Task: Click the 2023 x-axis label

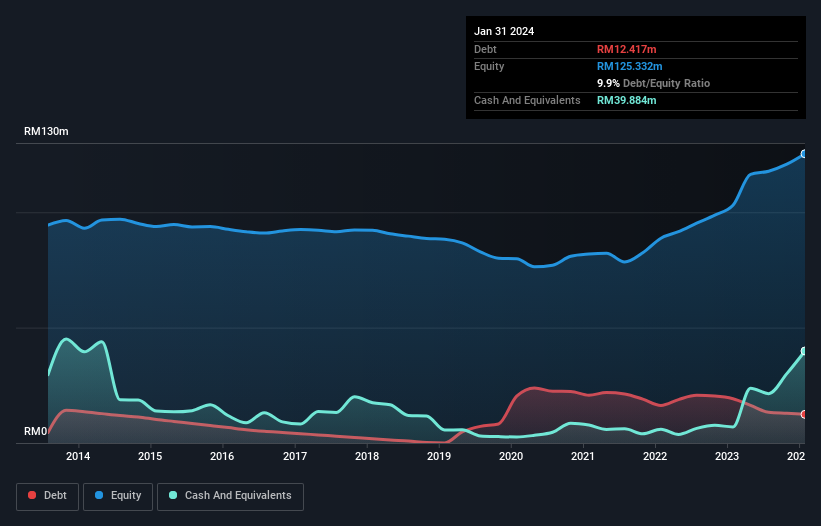Action: coord(727,456)
